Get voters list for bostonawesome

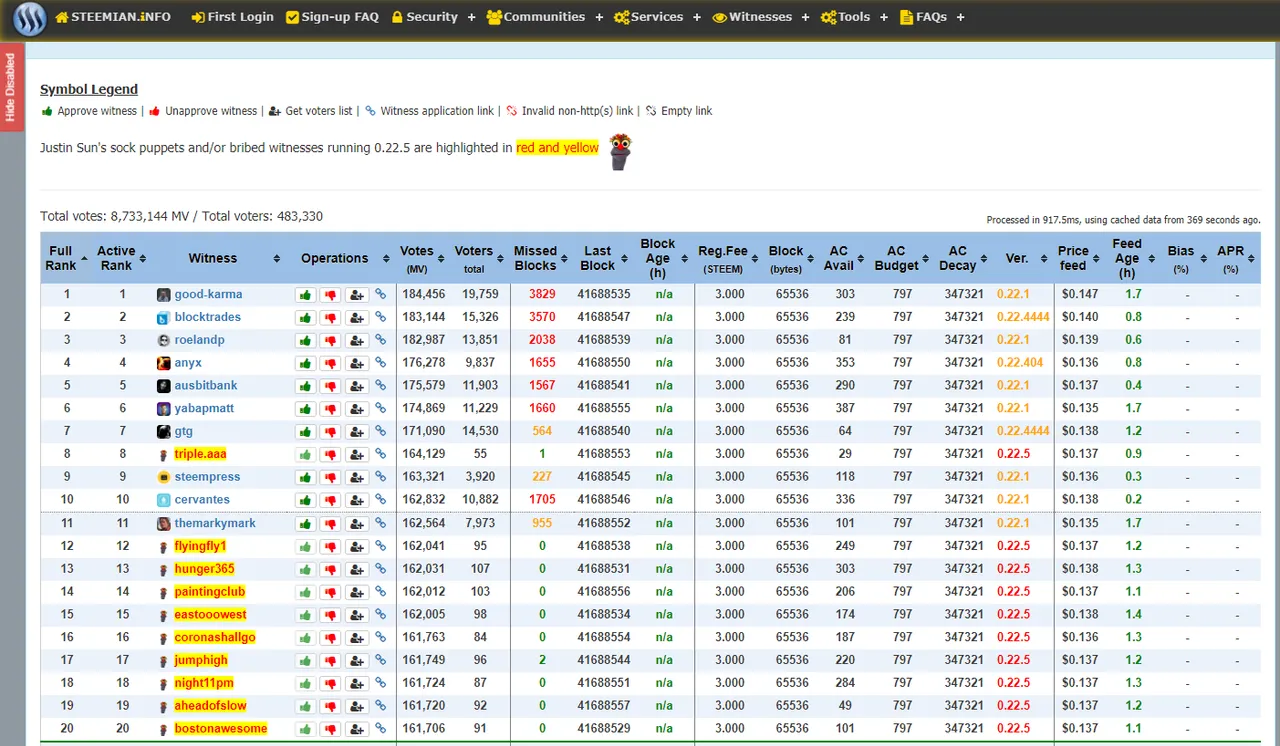click(357, 730)
